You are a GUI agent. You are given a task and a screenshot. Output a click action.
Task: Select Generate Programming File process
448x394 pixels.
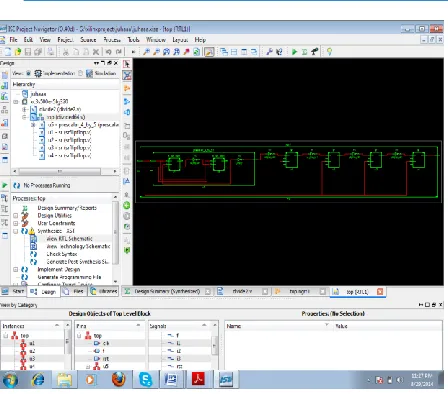[69, 277]
